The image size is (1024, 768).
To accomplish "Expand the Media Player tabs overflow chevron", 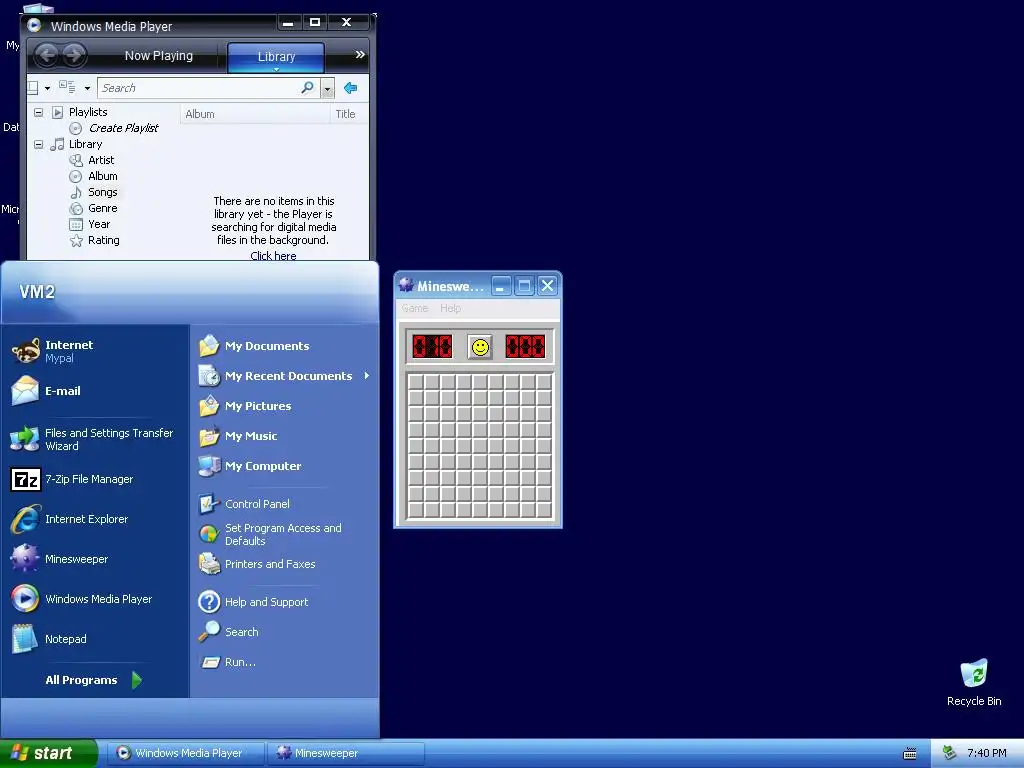I will (360, 55).
